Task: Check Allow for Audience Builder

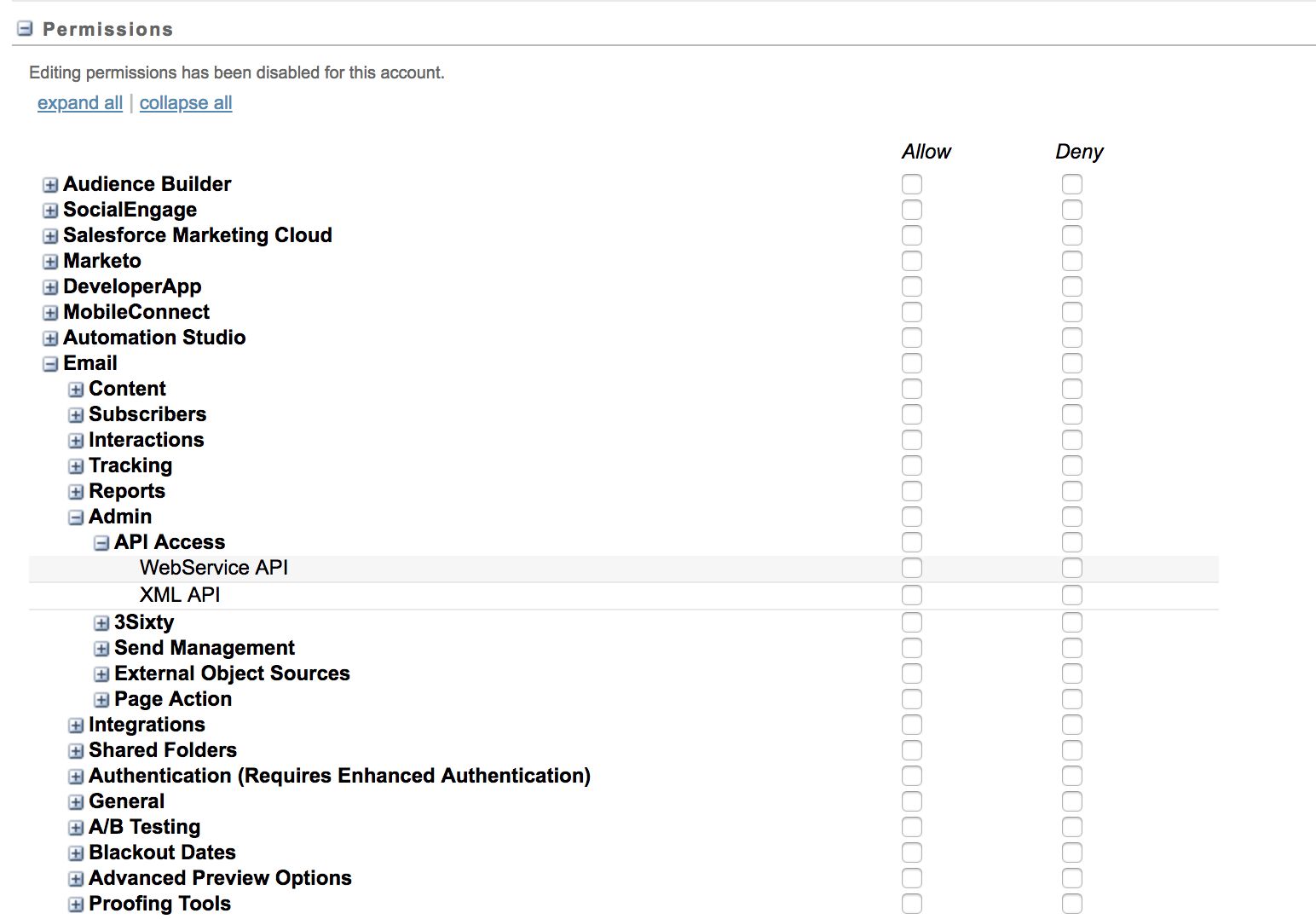Action: tap(912, 184)
